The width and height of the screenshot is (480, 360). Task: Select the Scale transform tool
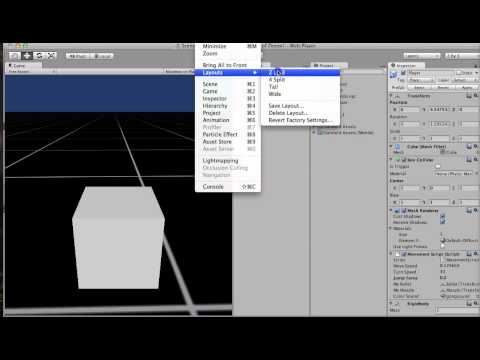(x=51, y=56)
